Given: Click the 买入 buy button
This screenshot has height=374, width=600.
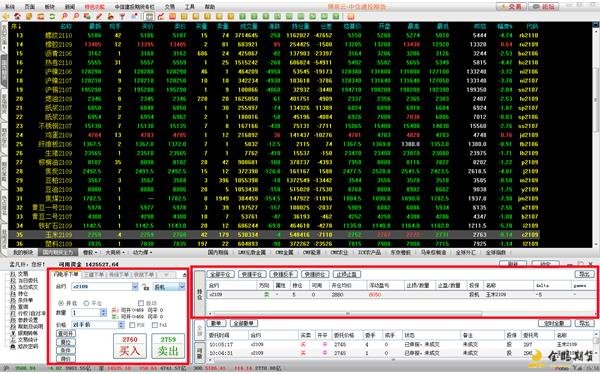Looking at the screenshot, I should (x=130, y=346).
